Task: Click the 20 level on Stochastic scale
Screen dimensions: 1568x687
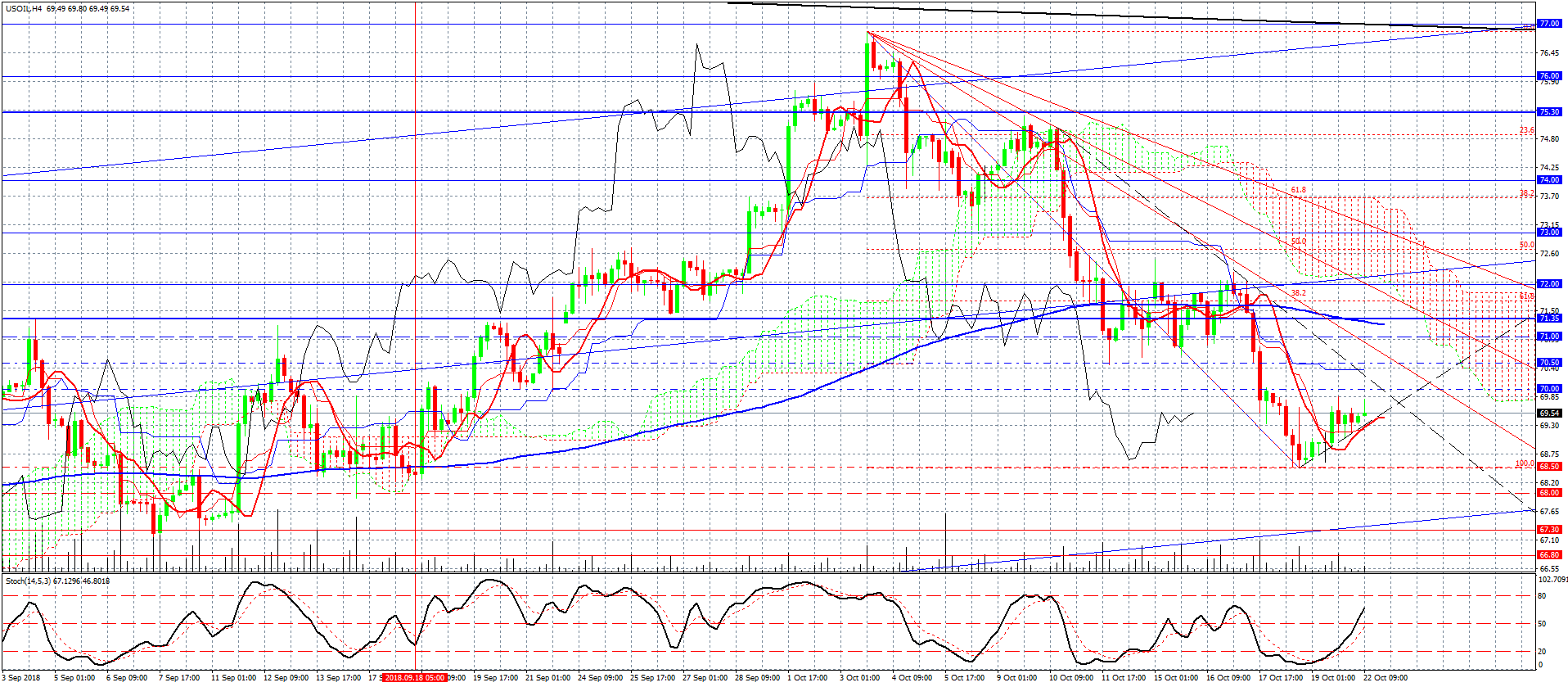Action: point(1543,652)
